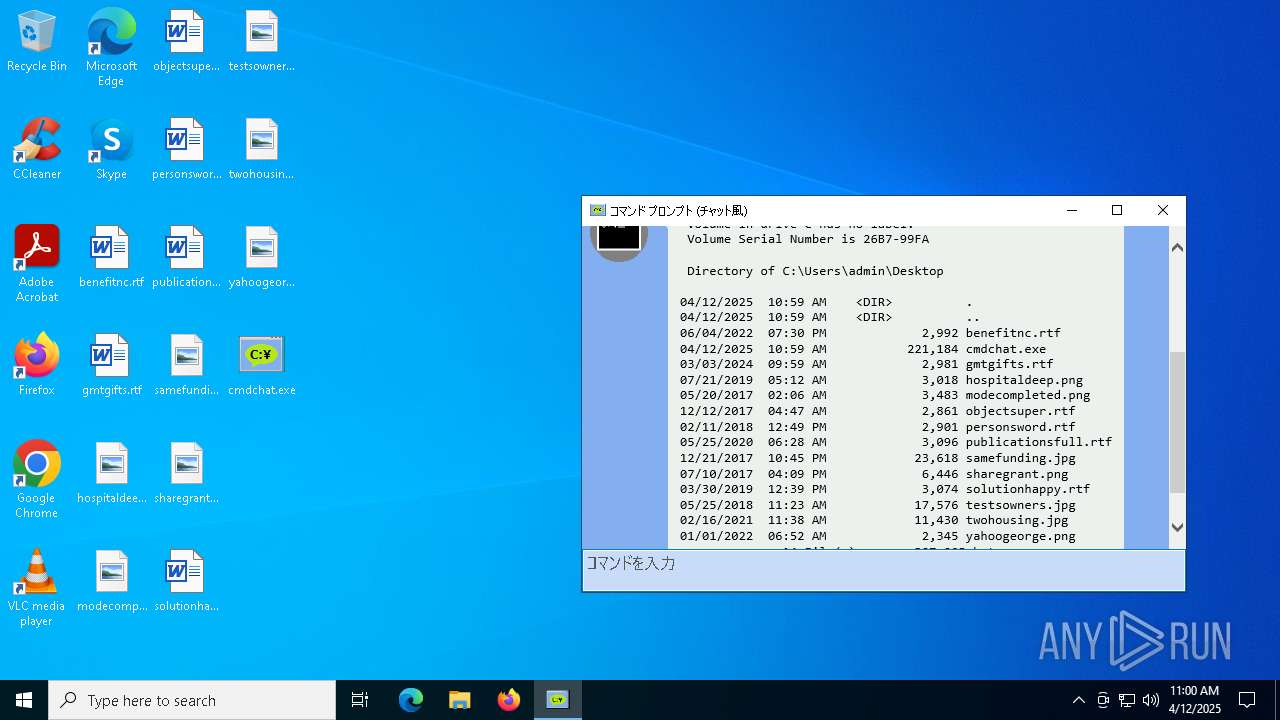Select the personsword document icon
Image resolution: width=1280 pixels, height=720 pixels.
[x=186, y=150]
